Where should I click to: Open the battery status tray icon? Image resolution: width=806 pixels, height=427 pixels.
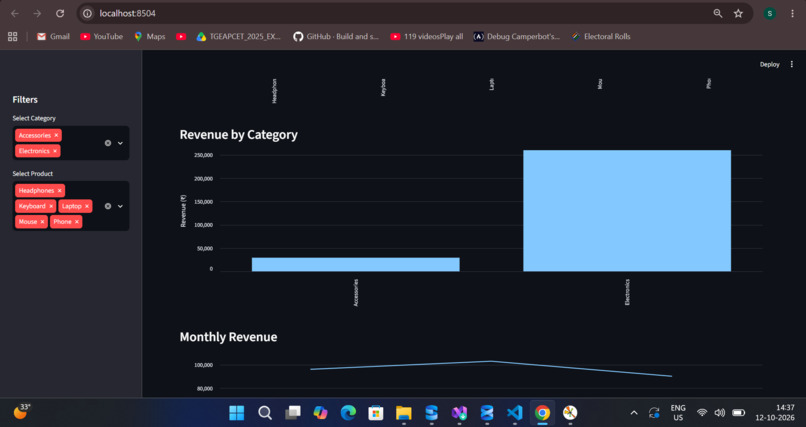(739, 413)
